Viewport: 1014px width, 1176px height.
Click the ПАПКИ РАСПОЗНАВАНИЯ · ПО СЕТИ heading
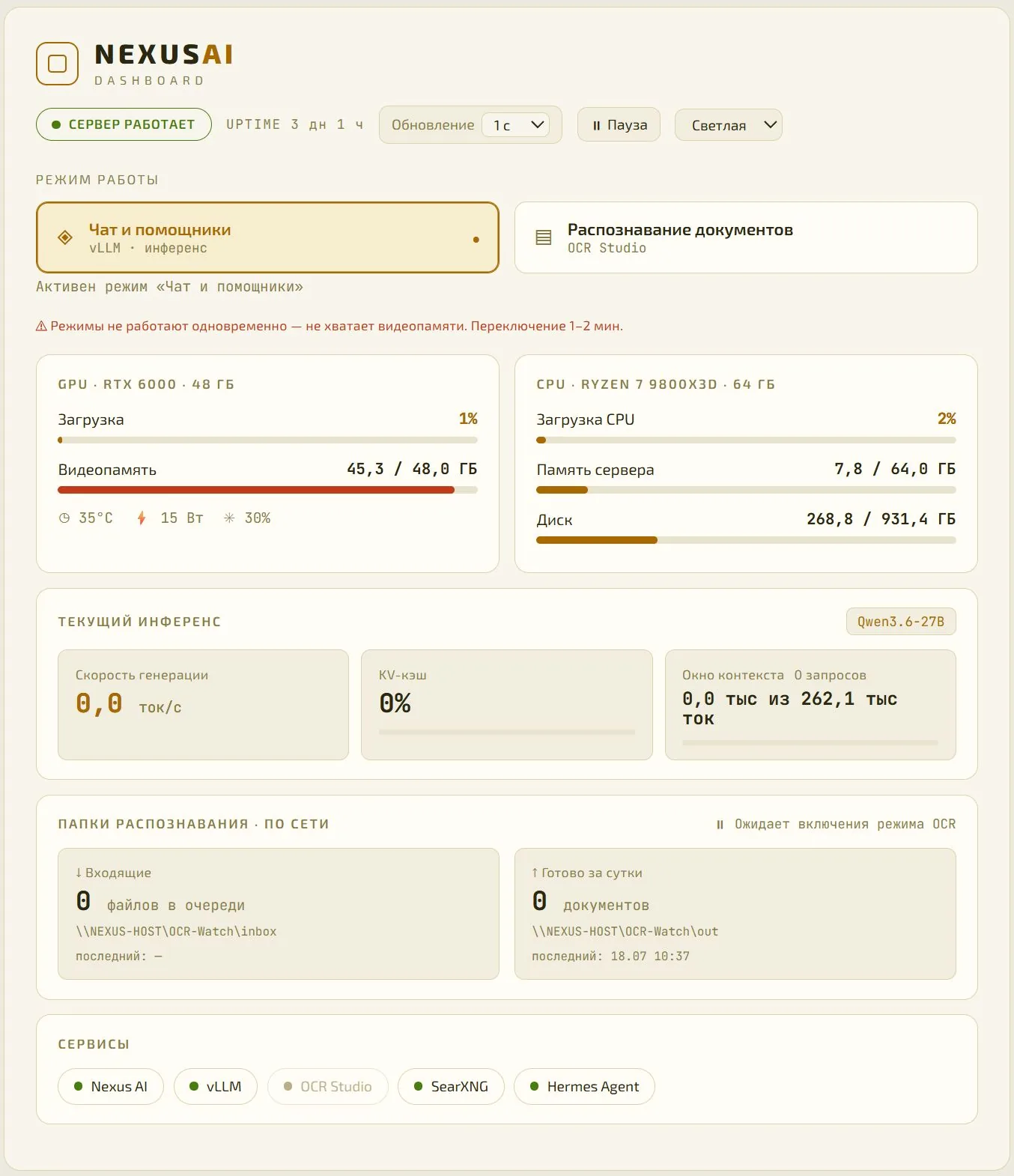pos(193,824)
